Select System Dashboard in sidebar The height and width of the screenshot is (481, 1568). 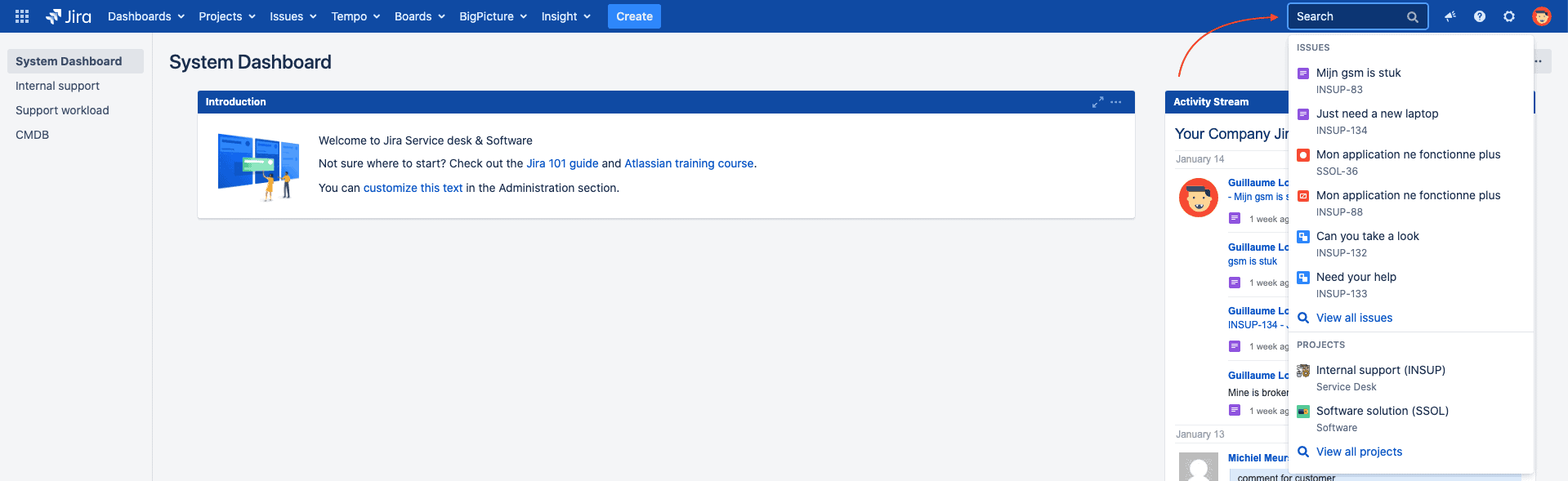(x=75, y=61)
